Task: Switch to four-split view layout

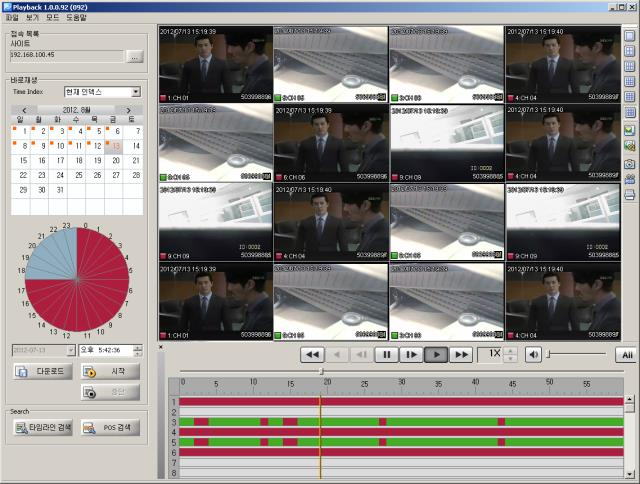Action: [629, 51]
